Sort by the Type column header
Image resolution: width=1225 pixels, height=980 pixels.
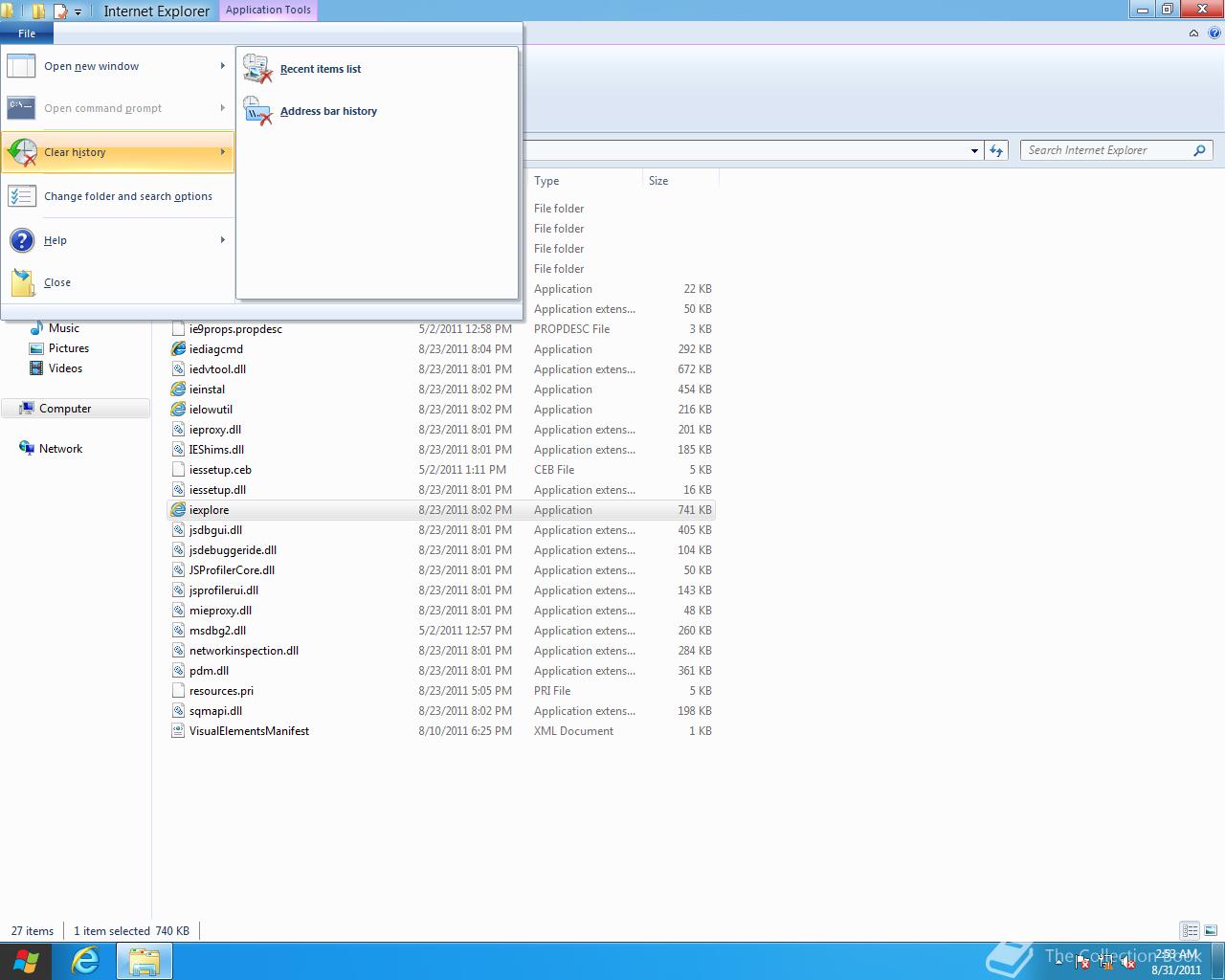(x=585, y=181)
